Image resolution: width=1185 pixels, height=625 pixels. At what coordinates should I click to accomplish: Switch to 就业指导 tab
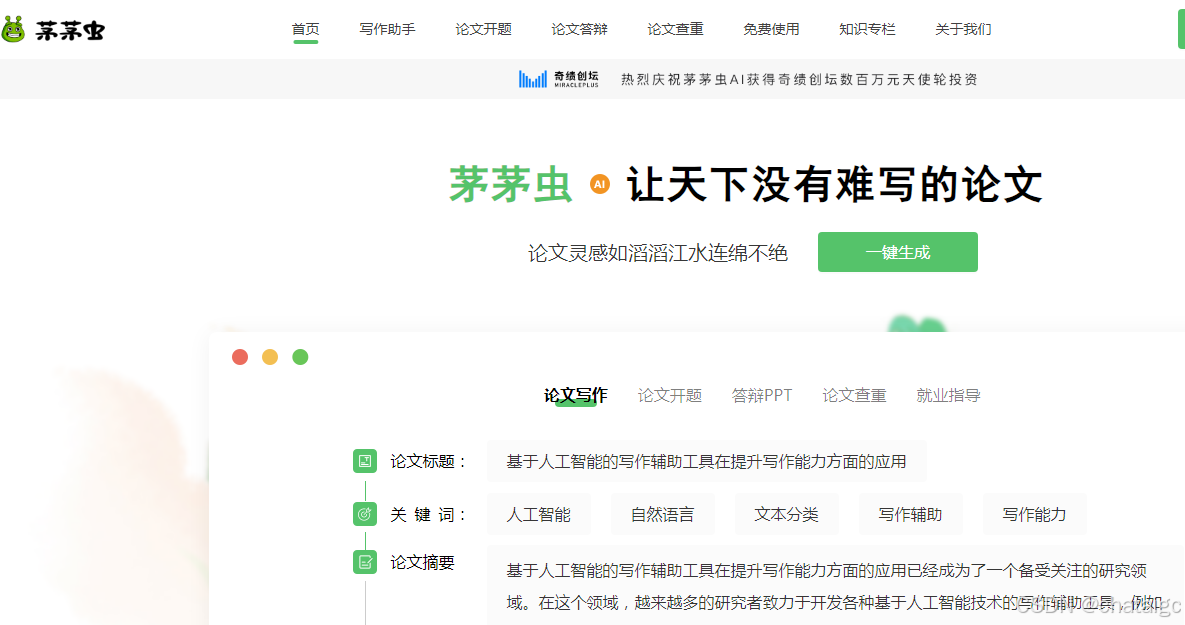(948, 395)
